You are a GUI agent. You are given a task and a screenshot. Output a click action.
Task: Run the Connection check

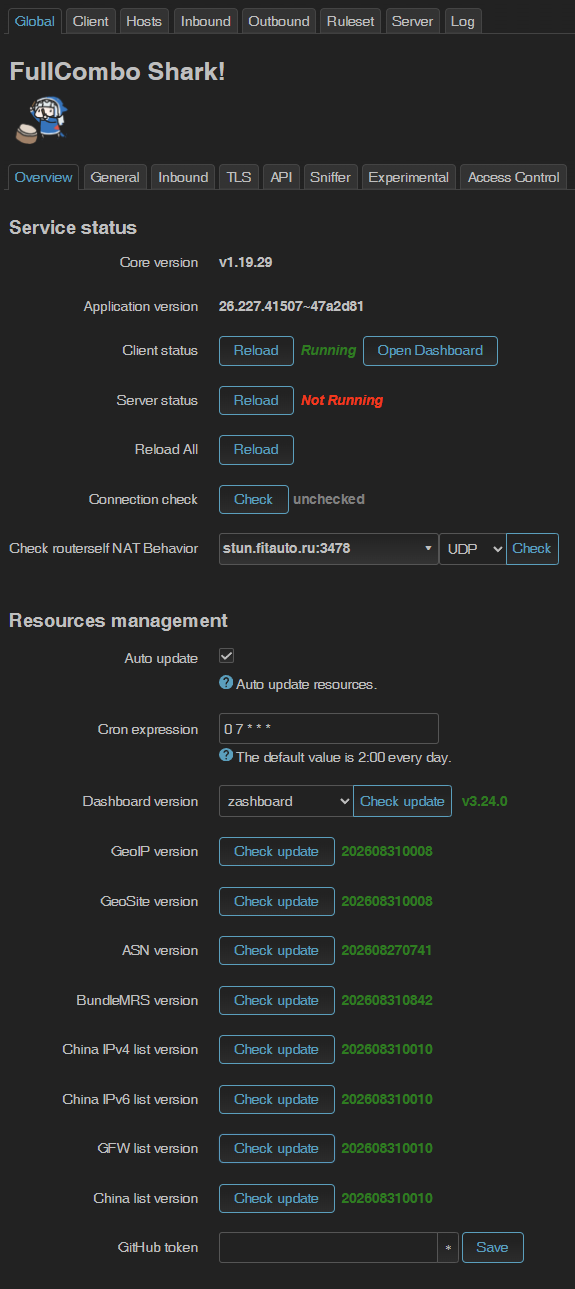click(x=254, y=499)
